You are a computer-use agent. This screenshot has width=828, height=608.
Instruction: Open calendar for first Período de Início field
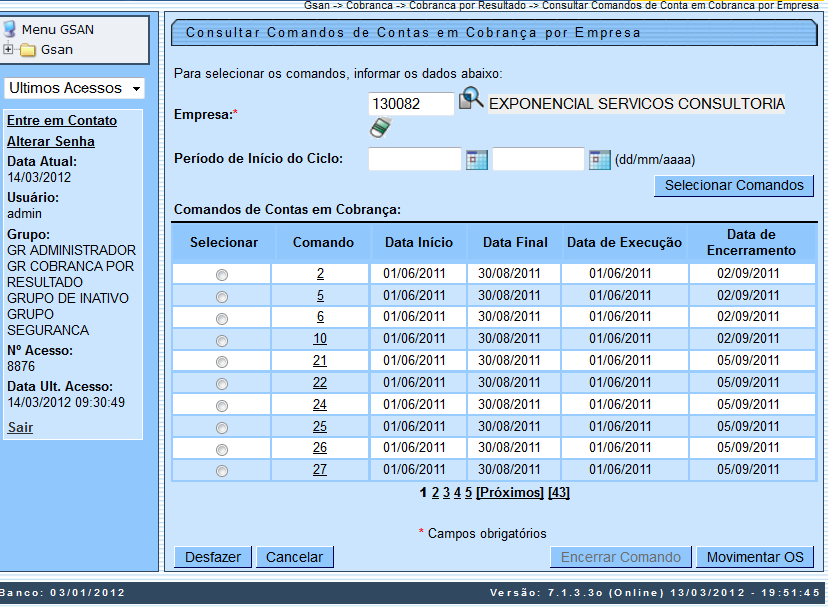coord(476,158)
